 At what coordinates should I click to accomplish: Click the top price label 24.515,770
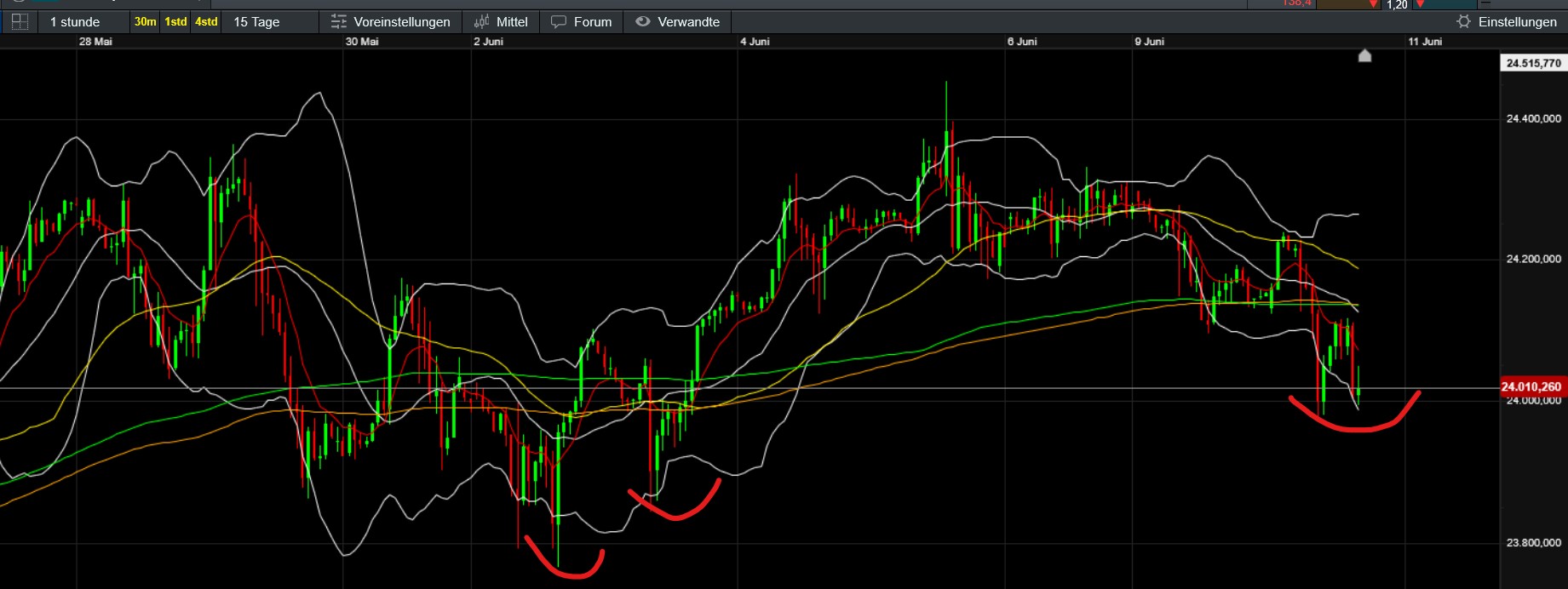tap(1533, 63)
